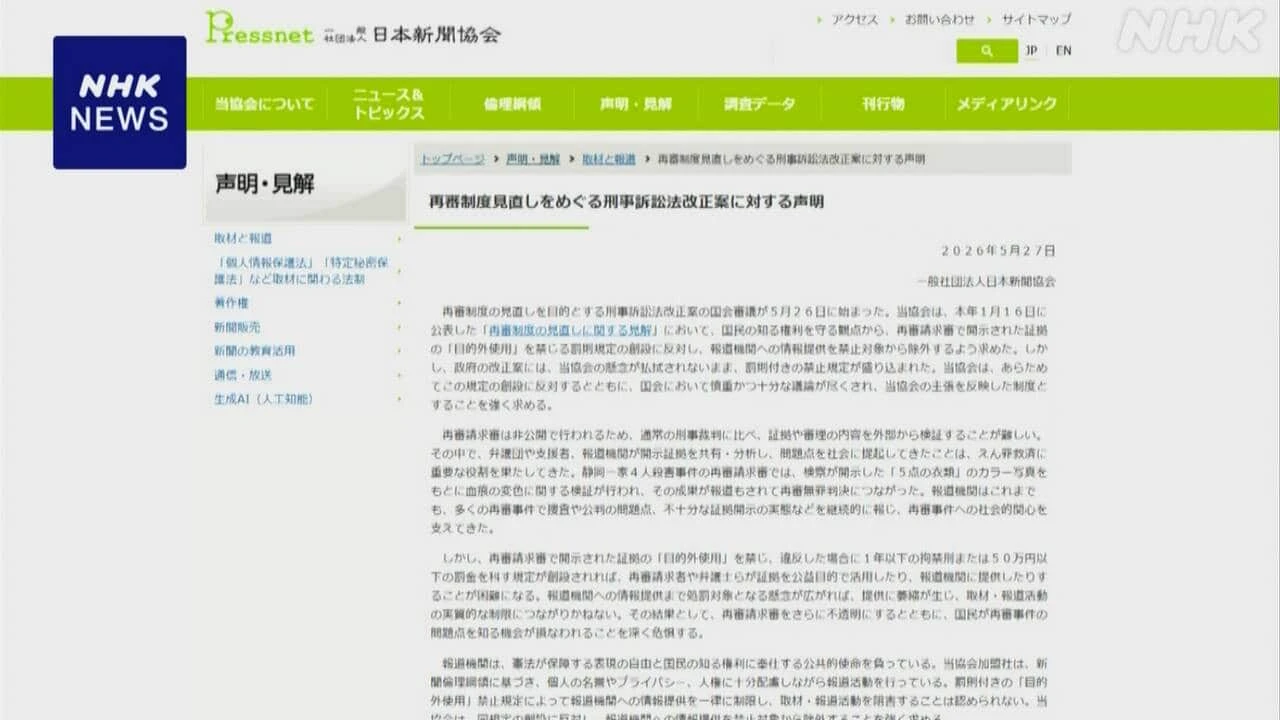
Task: Open the 刊行物 menu
Action: (x=883, y=104)
